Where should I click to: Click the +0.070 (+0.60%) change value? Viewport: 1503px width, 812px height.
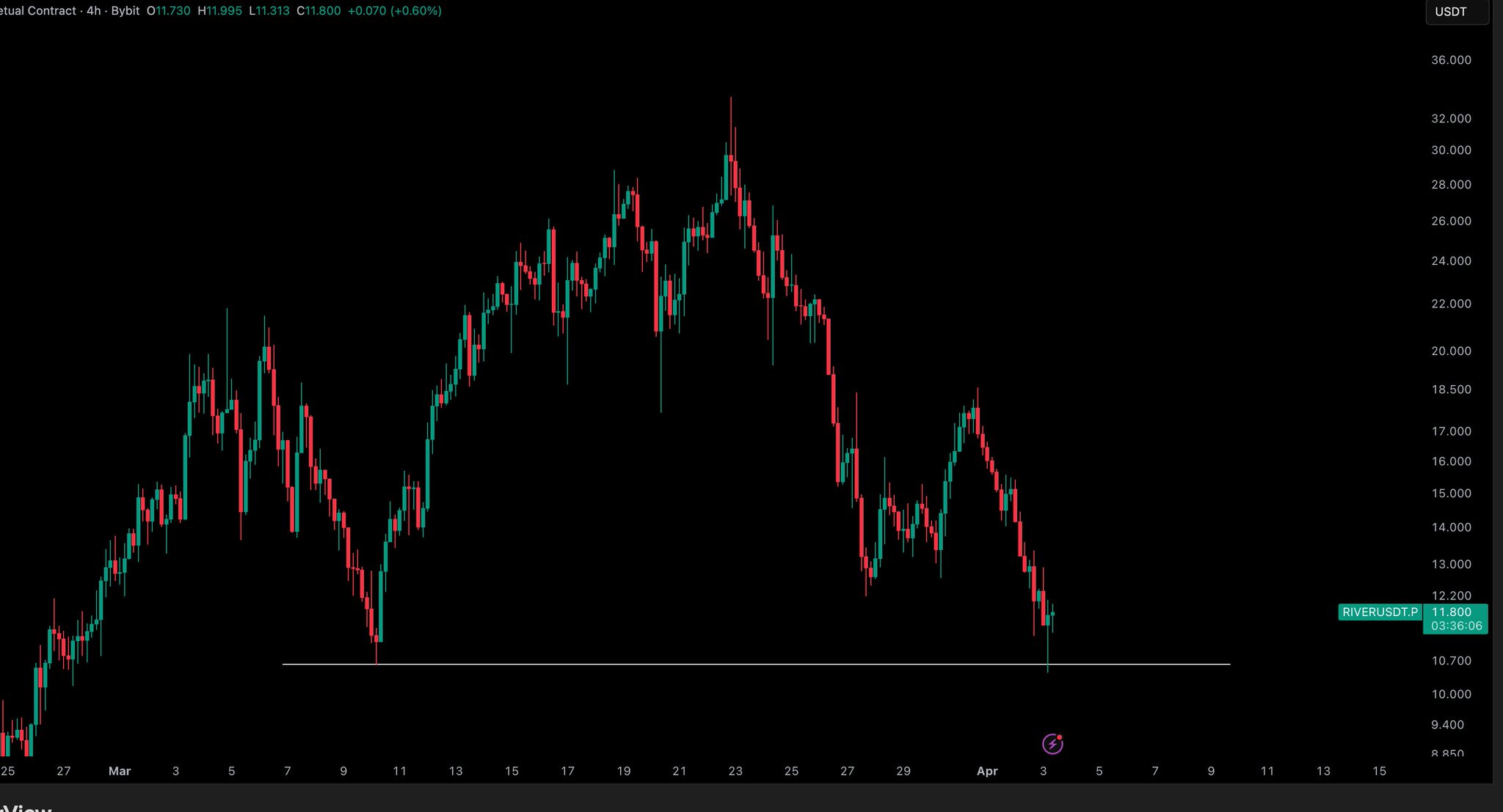click(394, 11)
